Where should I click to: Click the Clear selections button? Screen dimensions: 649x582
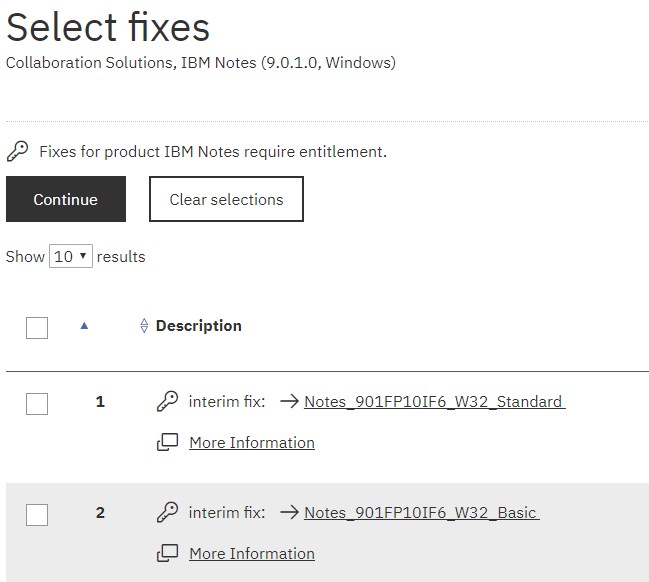(x=226, y=199)
